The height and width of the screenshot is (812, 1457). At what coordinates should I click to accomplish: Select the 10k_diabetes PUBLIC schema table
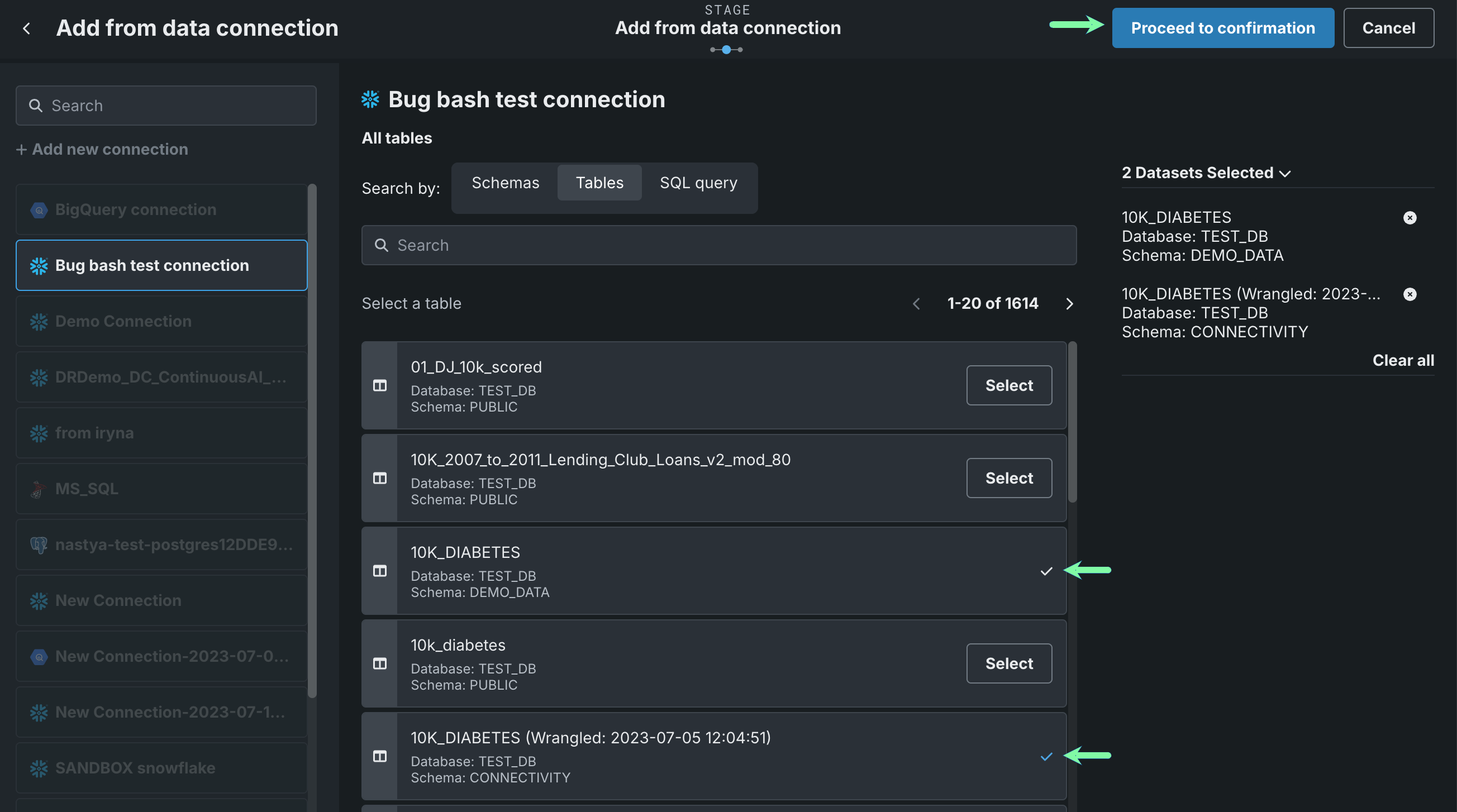tap(1008, 663)
